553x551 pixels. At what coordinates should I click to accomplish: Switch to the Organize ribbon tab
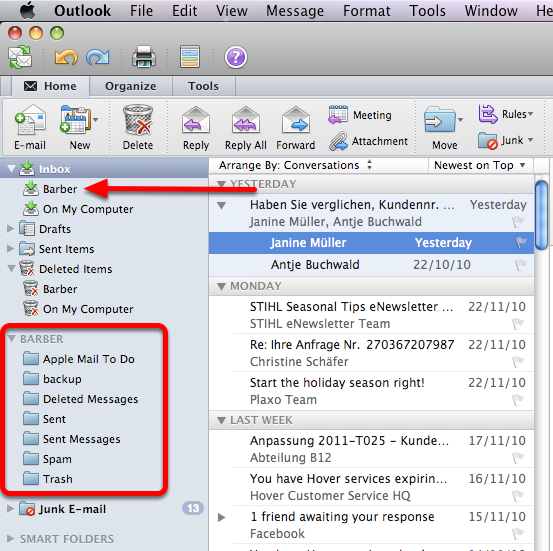click(130, 86)
